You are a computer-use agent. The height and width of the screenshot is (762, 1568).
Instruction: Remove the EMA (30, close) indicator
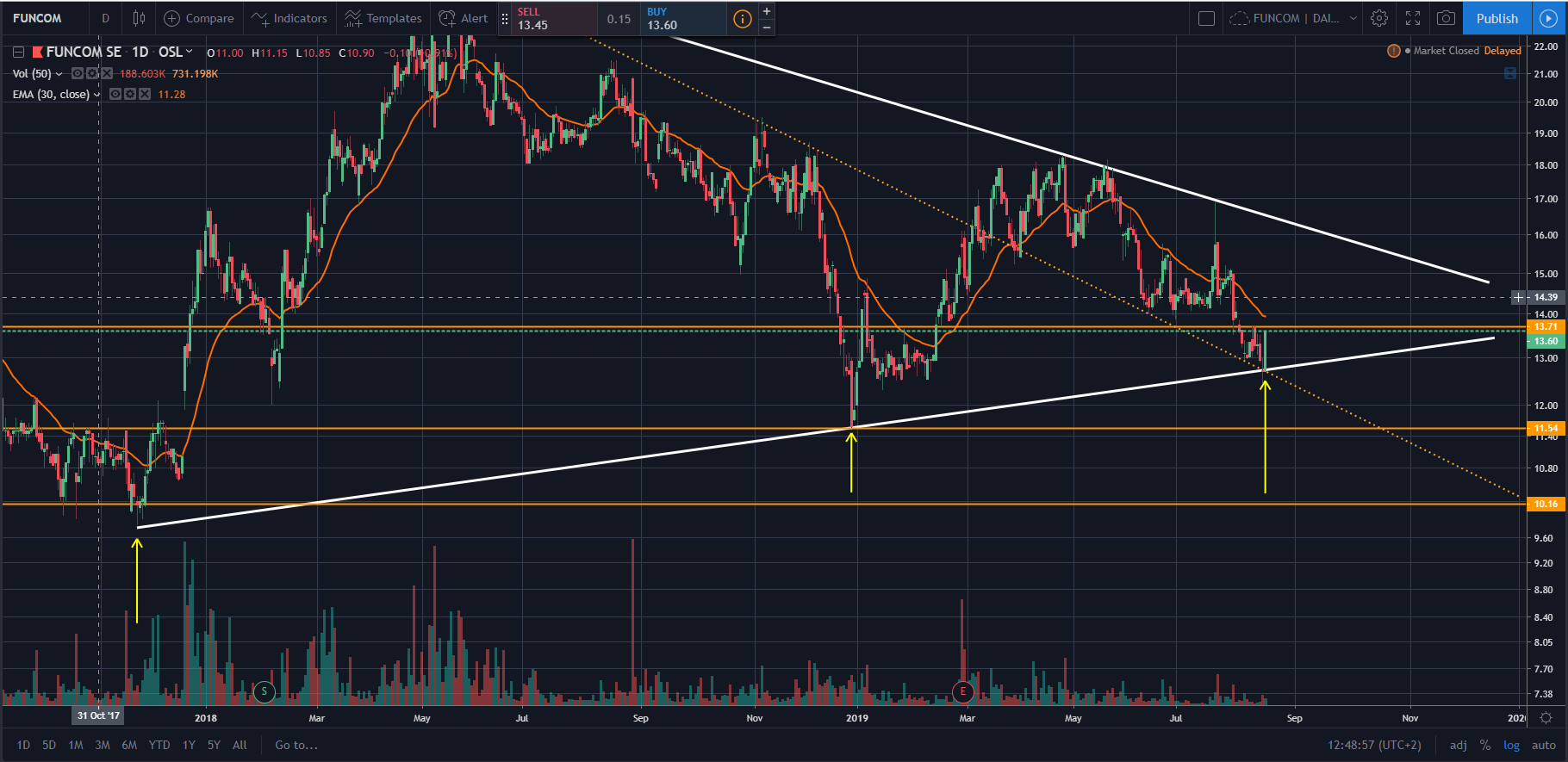pos(145,94)
